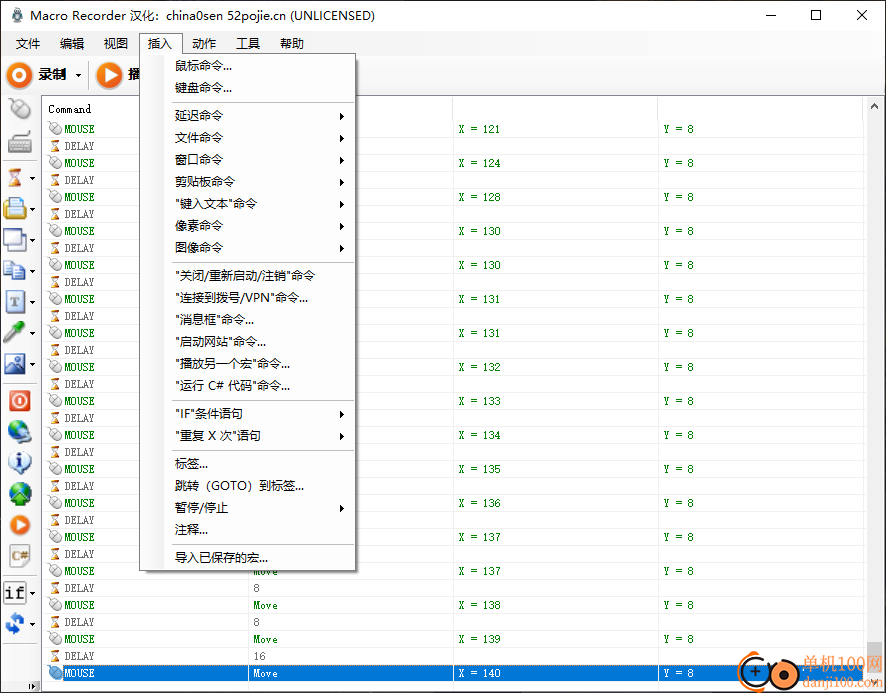Image resolution: width=886 pixels, height=693 pixels.
Task: Select "消息框"命令... entry
Action: (247, 320)
